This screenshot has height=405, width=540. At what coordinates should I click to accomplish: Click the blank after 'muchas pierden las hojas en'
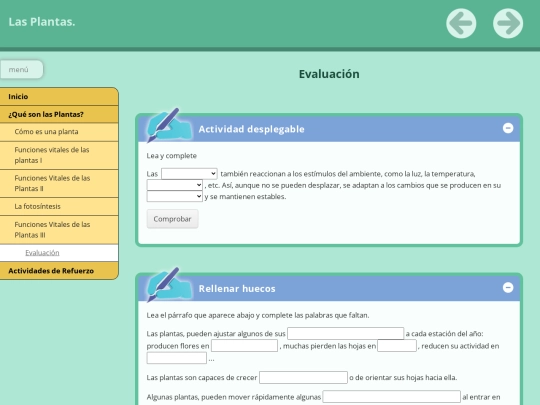397,345
